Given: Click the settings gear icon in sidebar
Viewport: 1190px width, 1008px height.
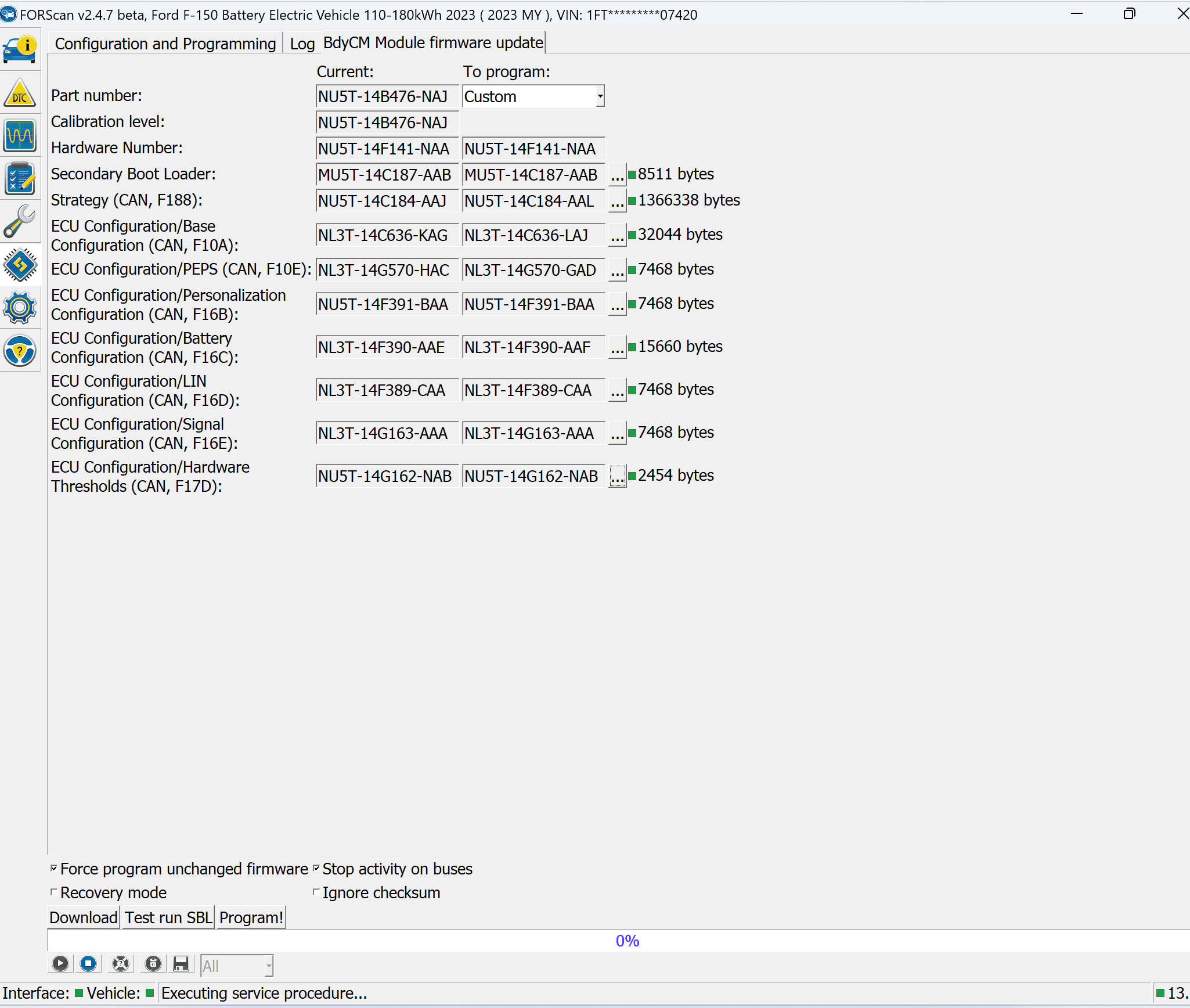Looking at the screenshot, I should tap(21, 307).
